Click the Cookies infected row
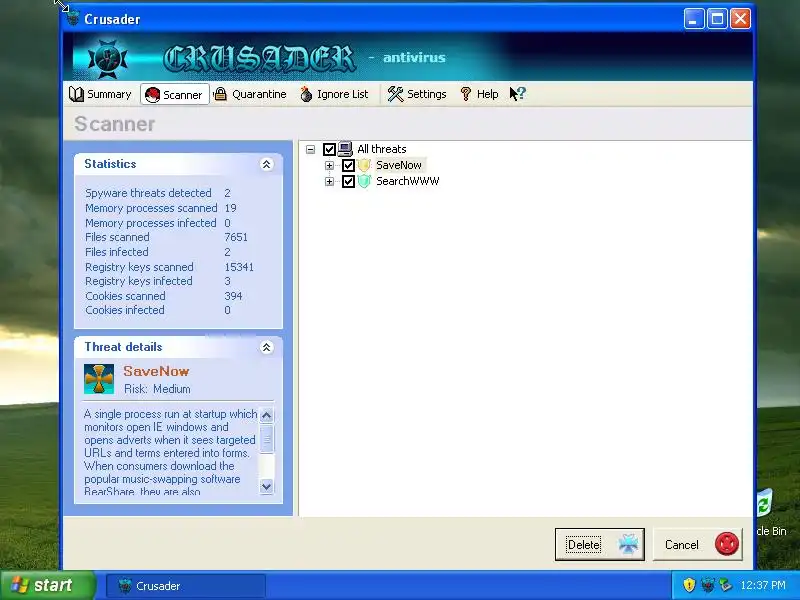The image size is (800, 600). (x=158, y=310)
